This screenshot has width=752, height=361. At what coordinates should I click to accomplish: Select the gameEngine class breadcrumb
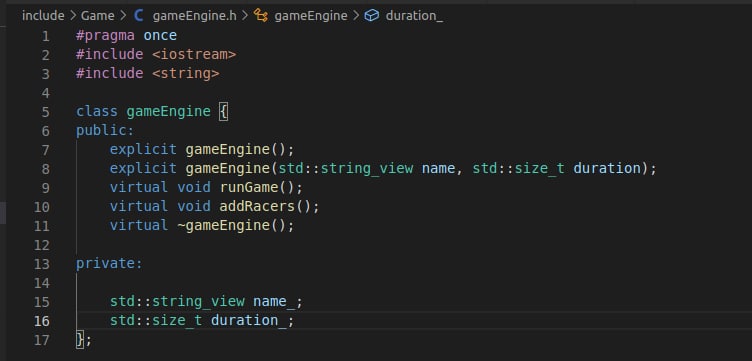[x=311, y=16]
